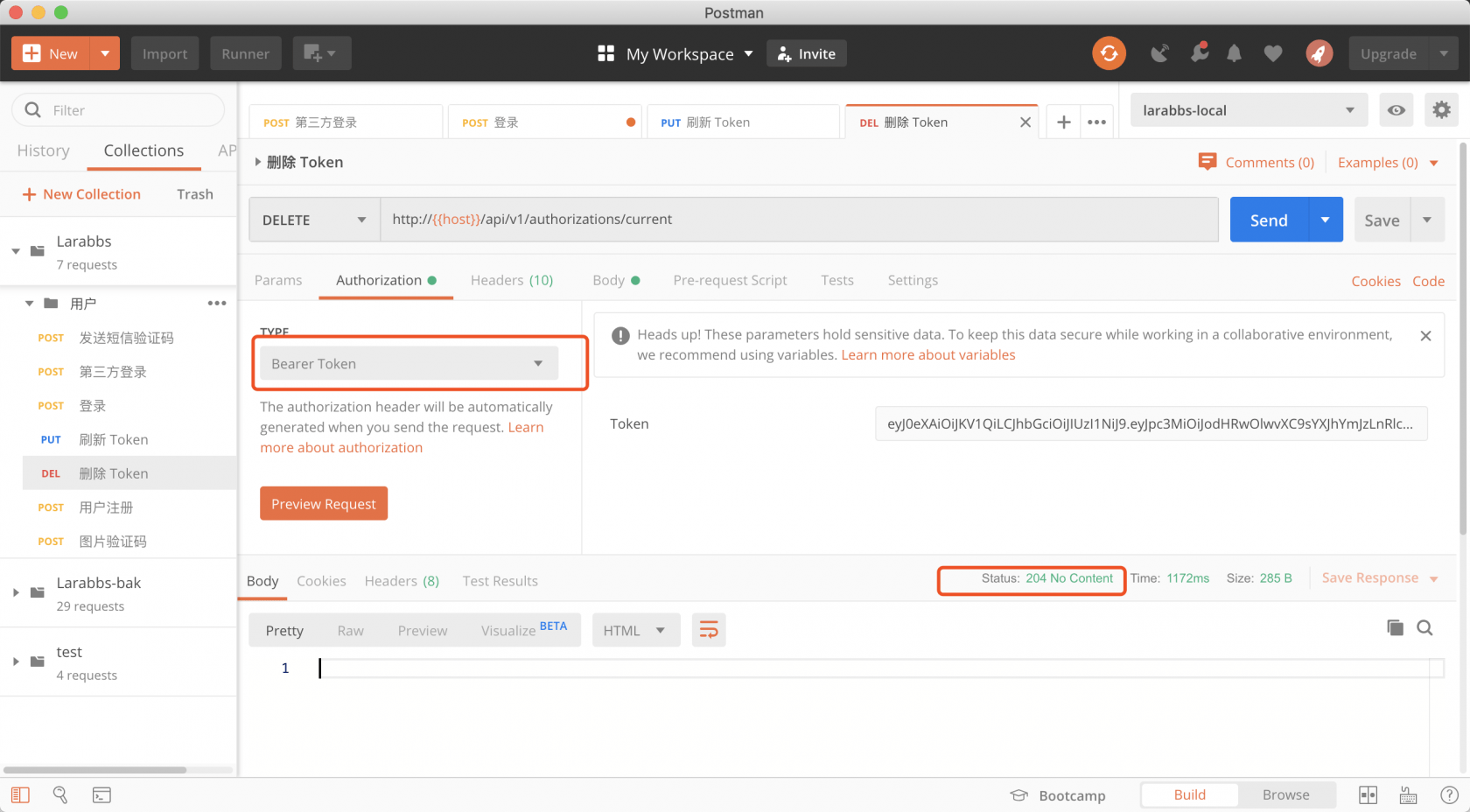Switch to the History tab

click(43, 150)
